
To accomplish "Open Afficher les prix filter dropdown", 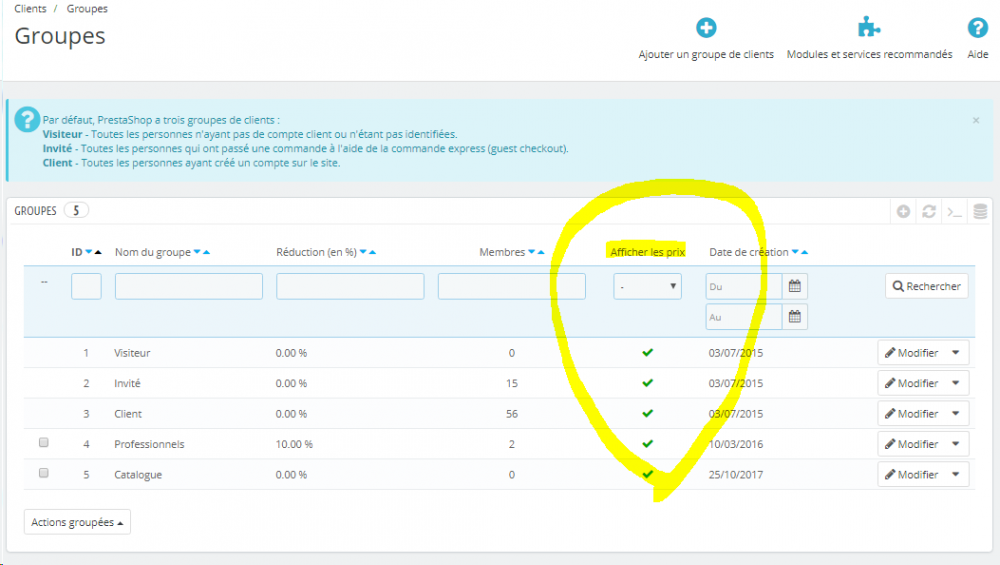I will point(647,286).
